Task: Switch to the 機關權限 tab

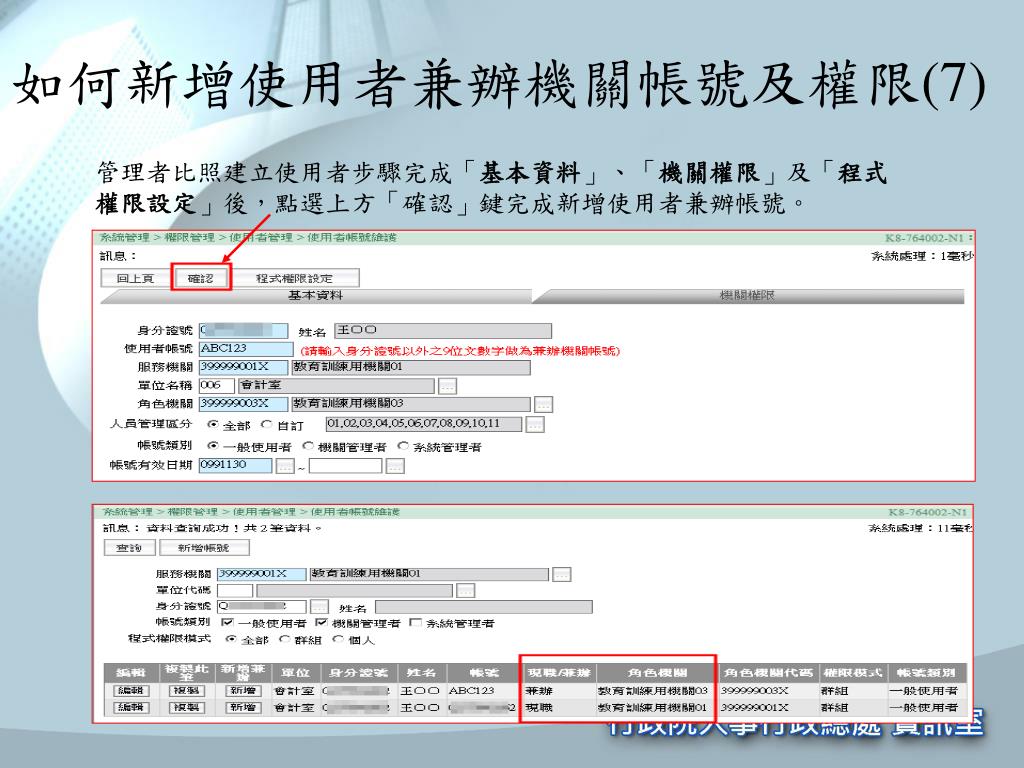Action: pos(748,296)
